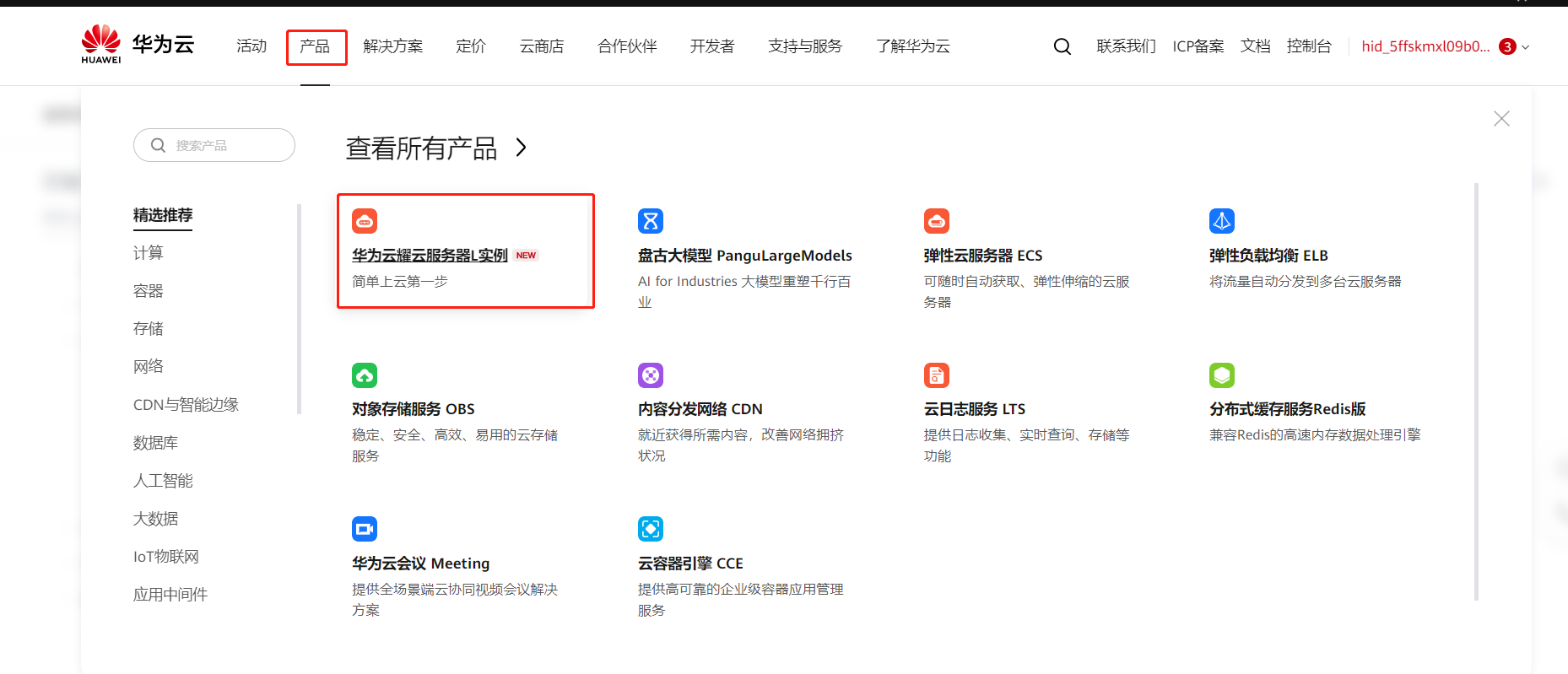Expand the account dropdown arrow
Screen dimensions: 1568x674
coord(1525,47)
